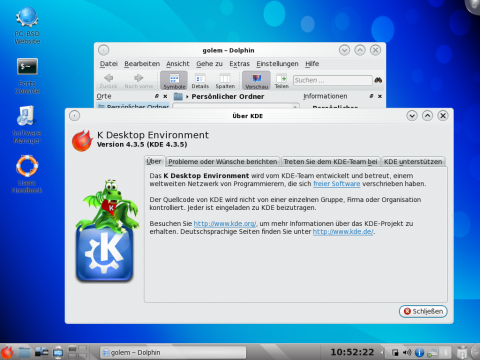Select the Über tab
The height and width of the screenshot is (360, 480).
(x=154, y=161)
